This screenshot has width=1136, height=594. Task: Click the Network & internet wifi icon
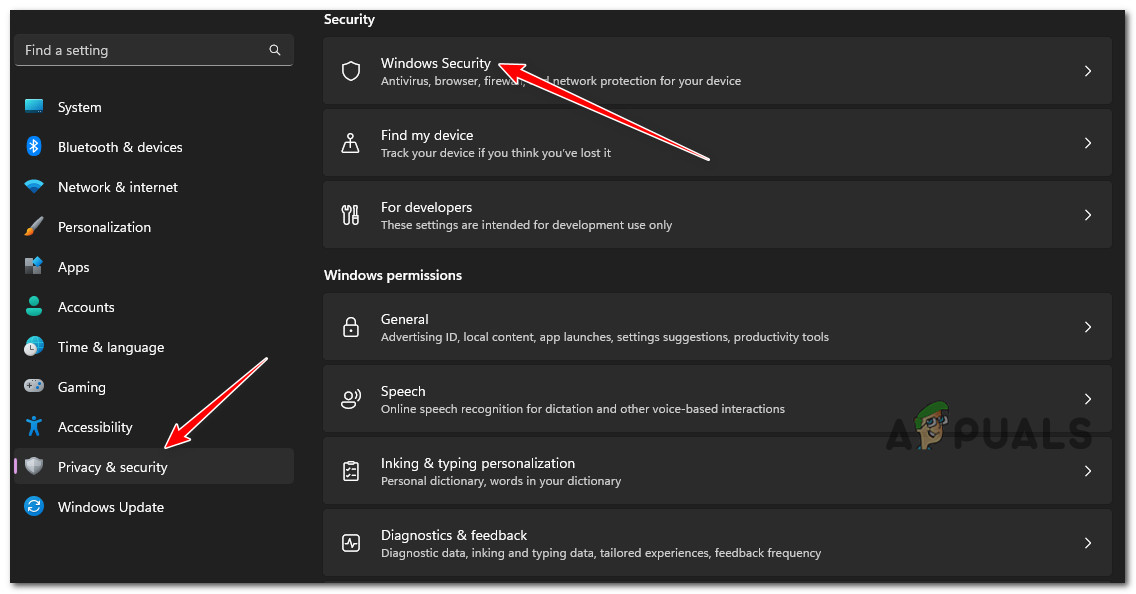tap(34, 187)
